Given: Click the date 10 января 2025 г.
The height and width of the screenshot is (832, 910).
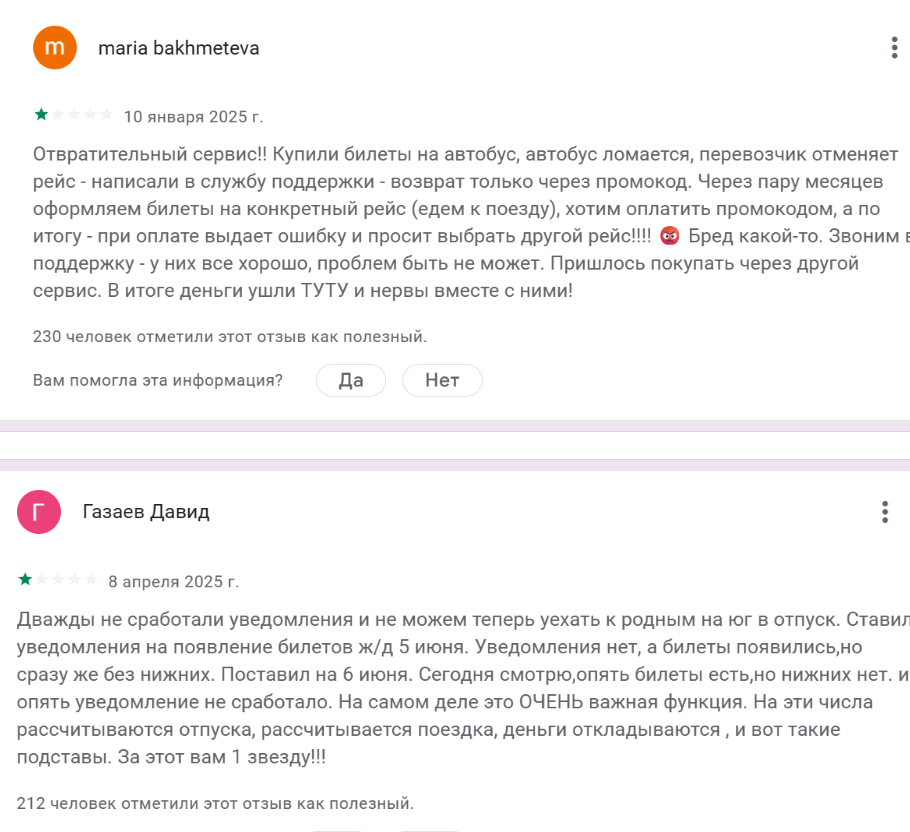Looking at the screenshot, I should point(193,116).
